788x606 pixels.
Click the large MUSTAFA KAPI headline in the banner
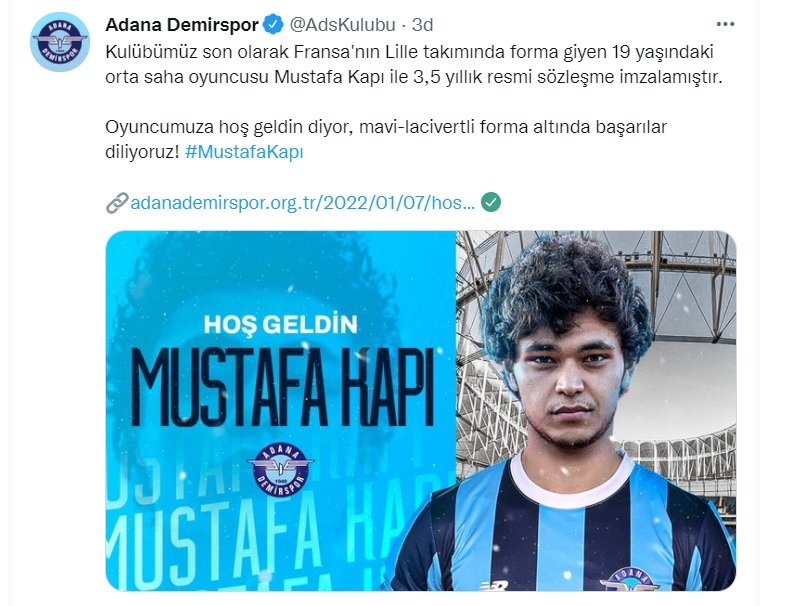[x=282, y=387]
